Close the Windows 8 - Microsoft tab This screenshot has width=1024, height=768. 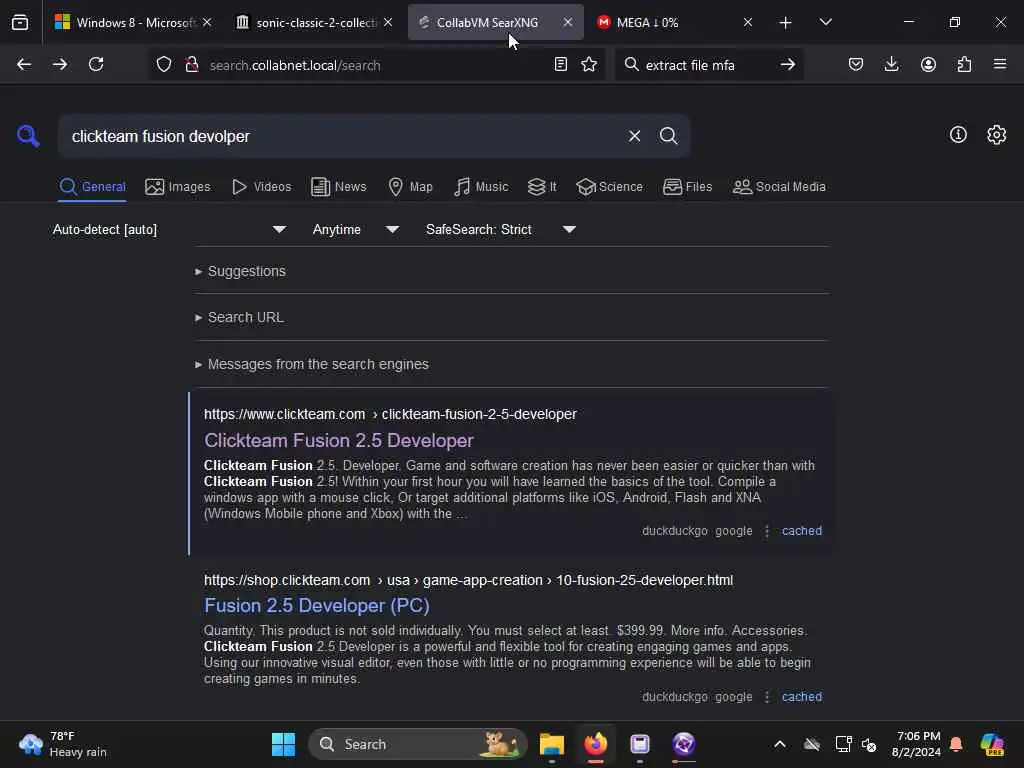[207, 22]
